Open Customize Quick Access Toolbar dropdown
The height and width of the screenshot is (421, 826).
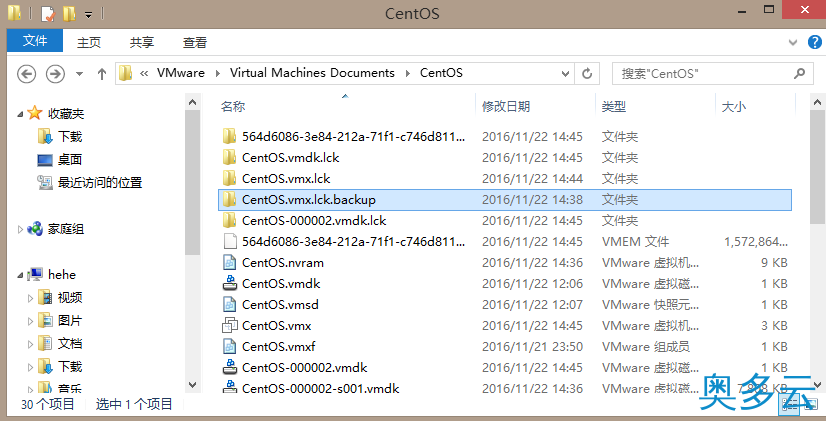pos(88,15)
